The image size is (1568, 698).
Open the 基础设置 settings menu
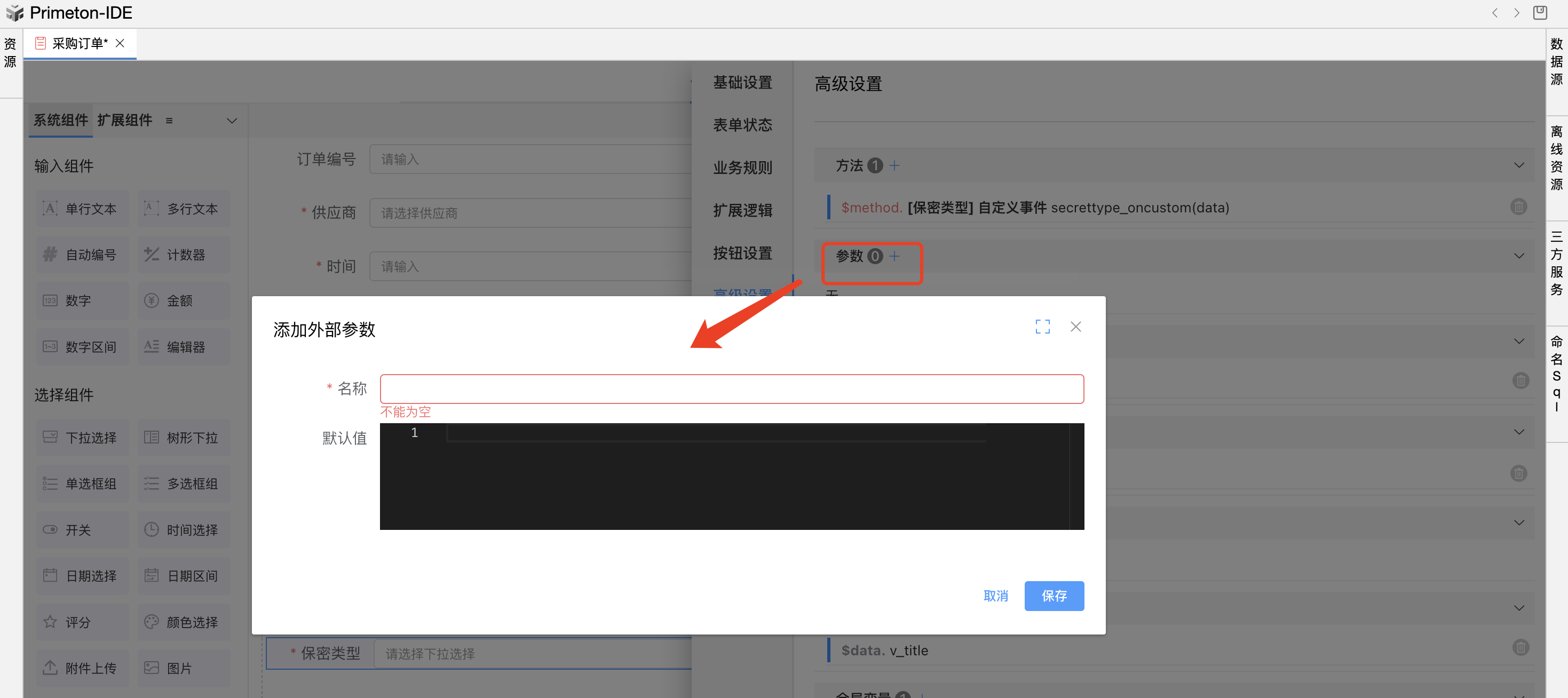coord(742,83)
